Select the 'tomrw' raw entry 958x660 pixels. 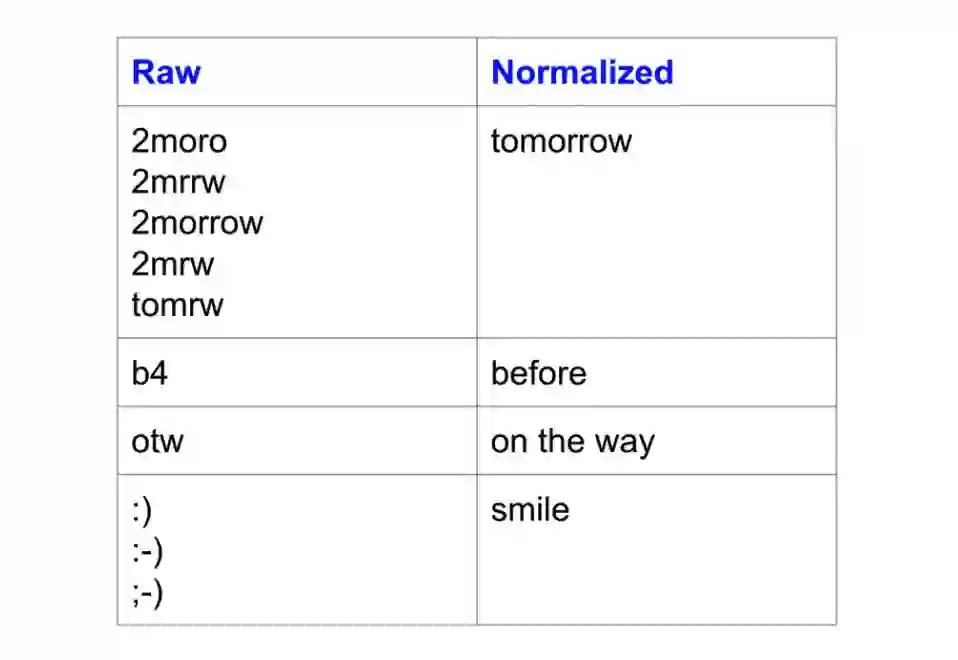click(x=177, y=305)
